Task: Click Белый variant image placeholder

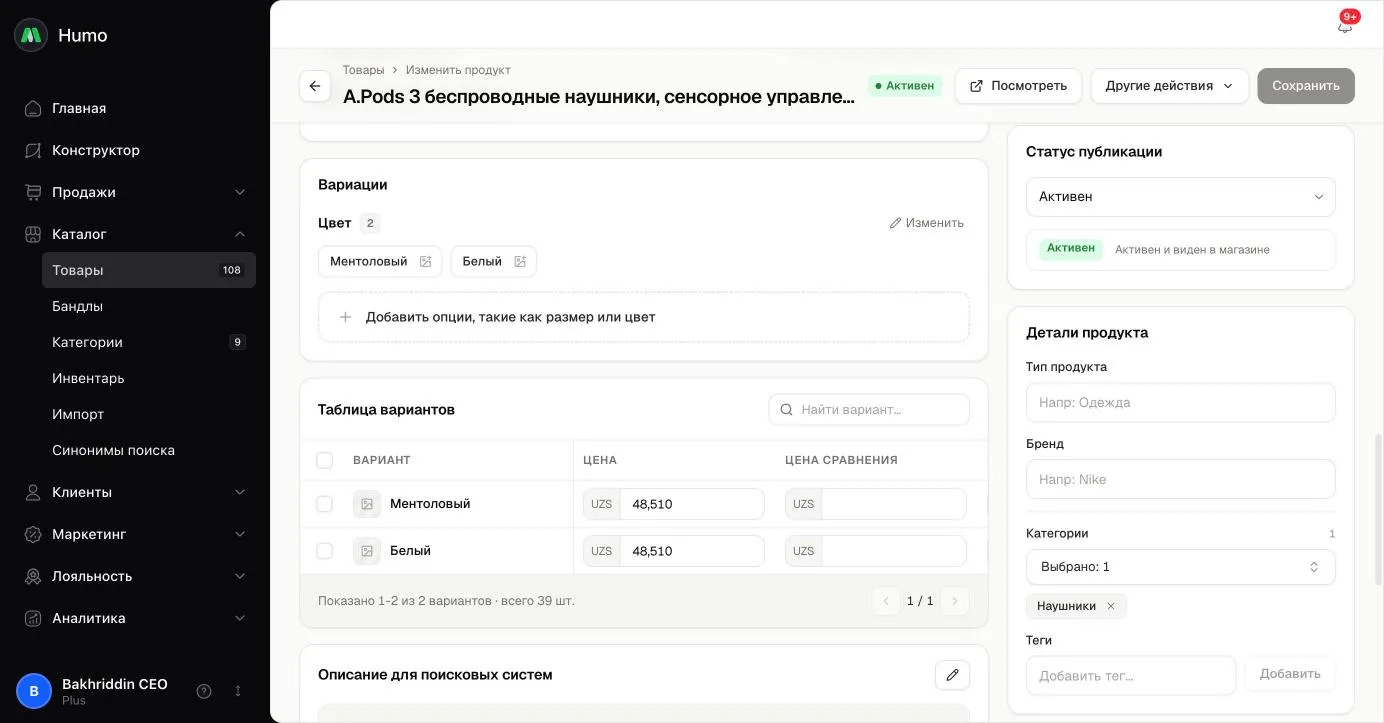Action: pos(367,551)
